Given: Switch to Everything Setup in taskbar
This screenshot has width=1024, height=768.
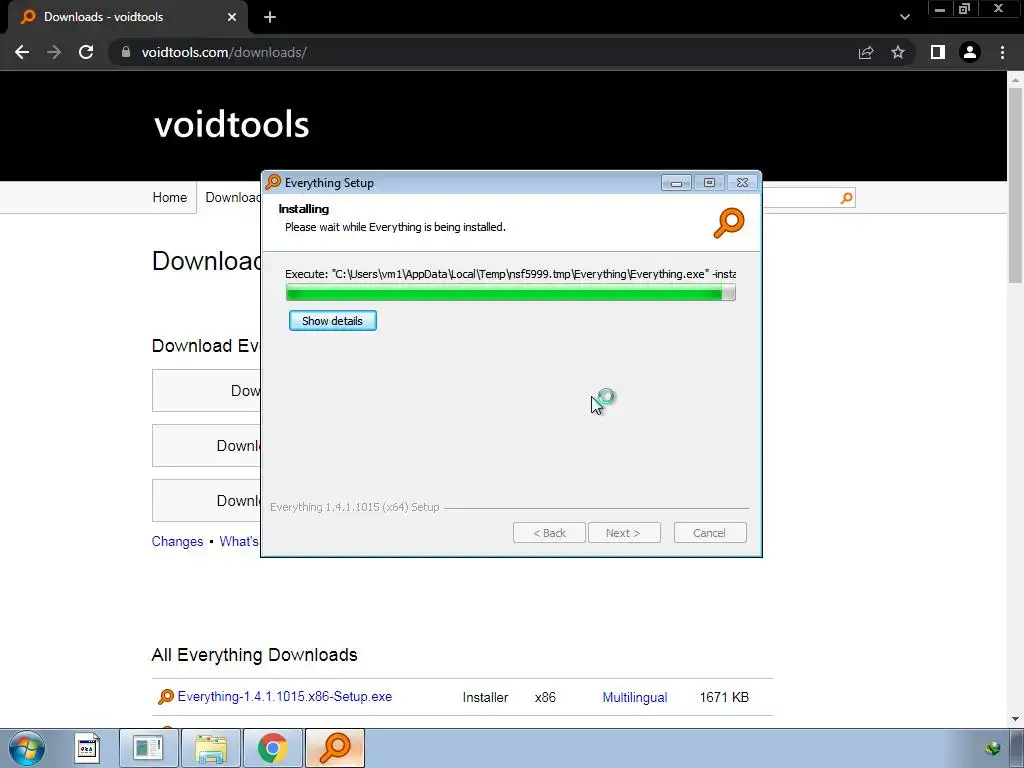Looking at the screenshot, I should pos(335,748).
